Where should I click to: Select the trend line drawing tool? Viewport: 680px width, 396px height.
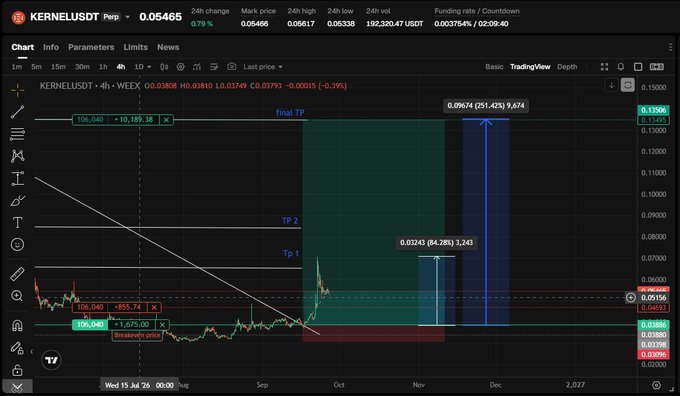coord(17,112)
